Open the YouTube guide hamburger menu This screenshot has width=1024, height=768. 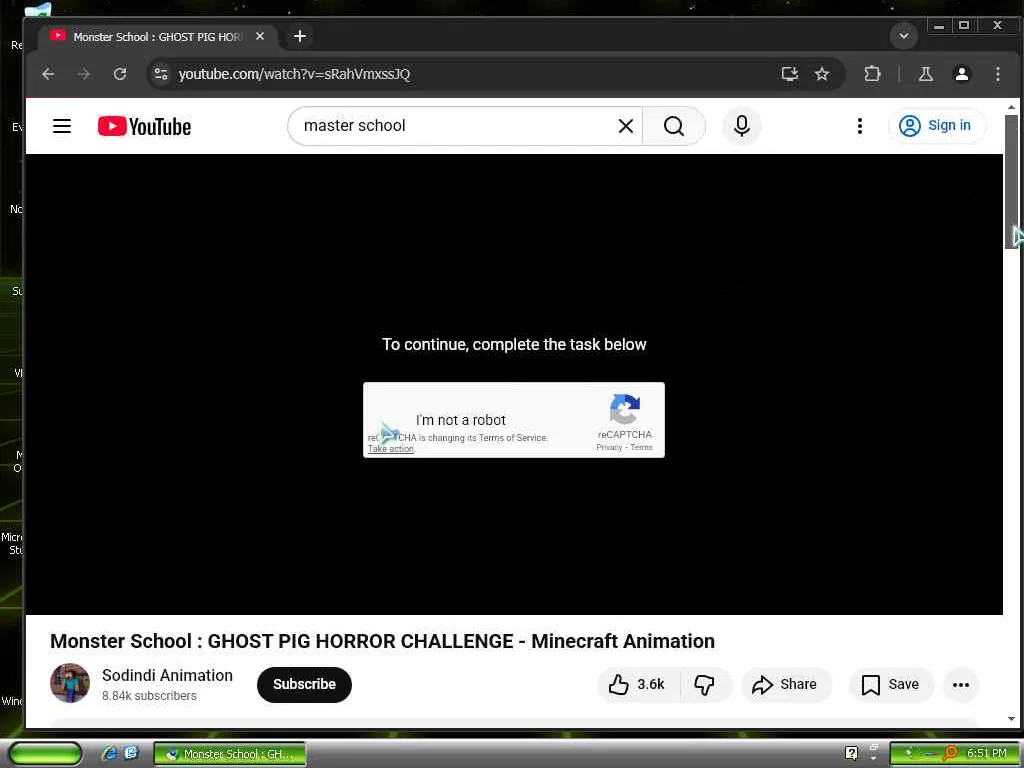61,126
